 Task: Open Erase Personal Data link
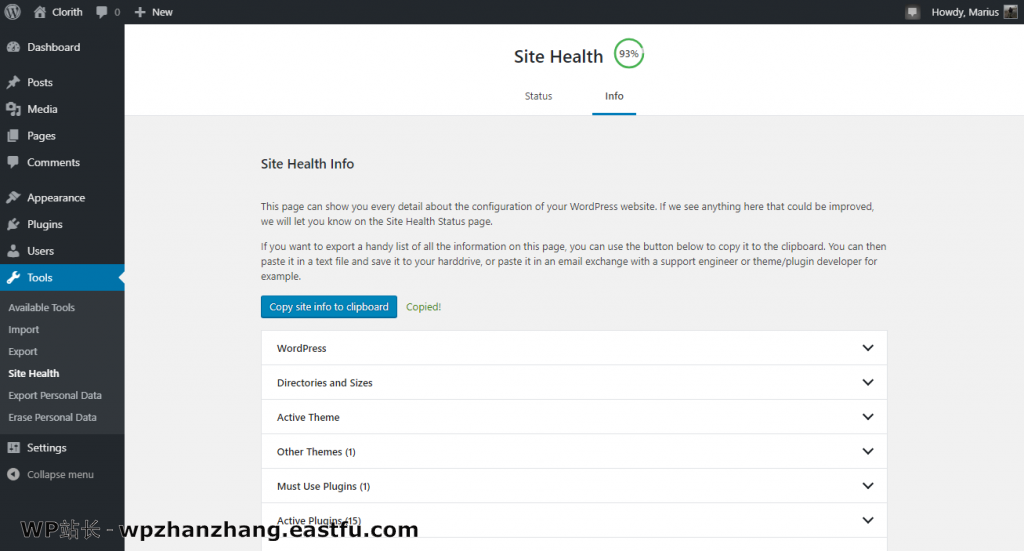pos(52,417)
